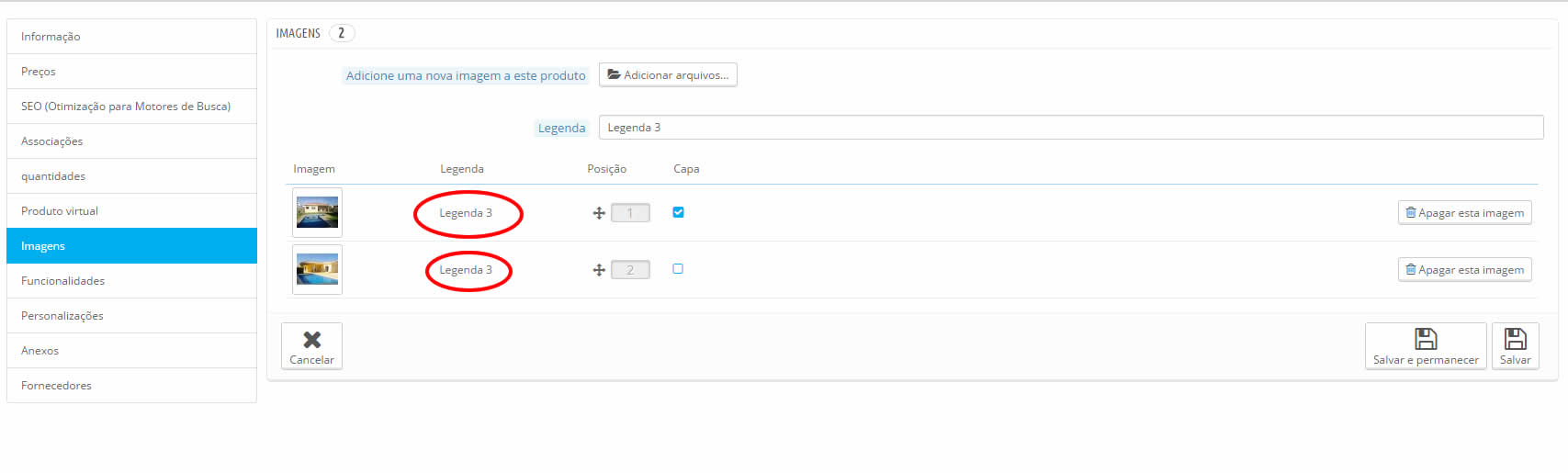Click the Adicionar arquivos button

tap(668, 75)
